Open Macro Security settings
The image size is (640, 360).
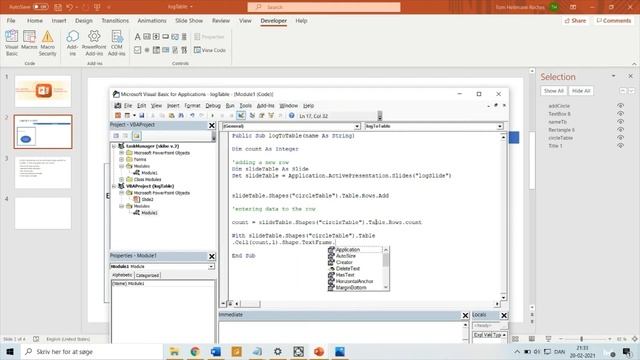click(x=47, y=42)
